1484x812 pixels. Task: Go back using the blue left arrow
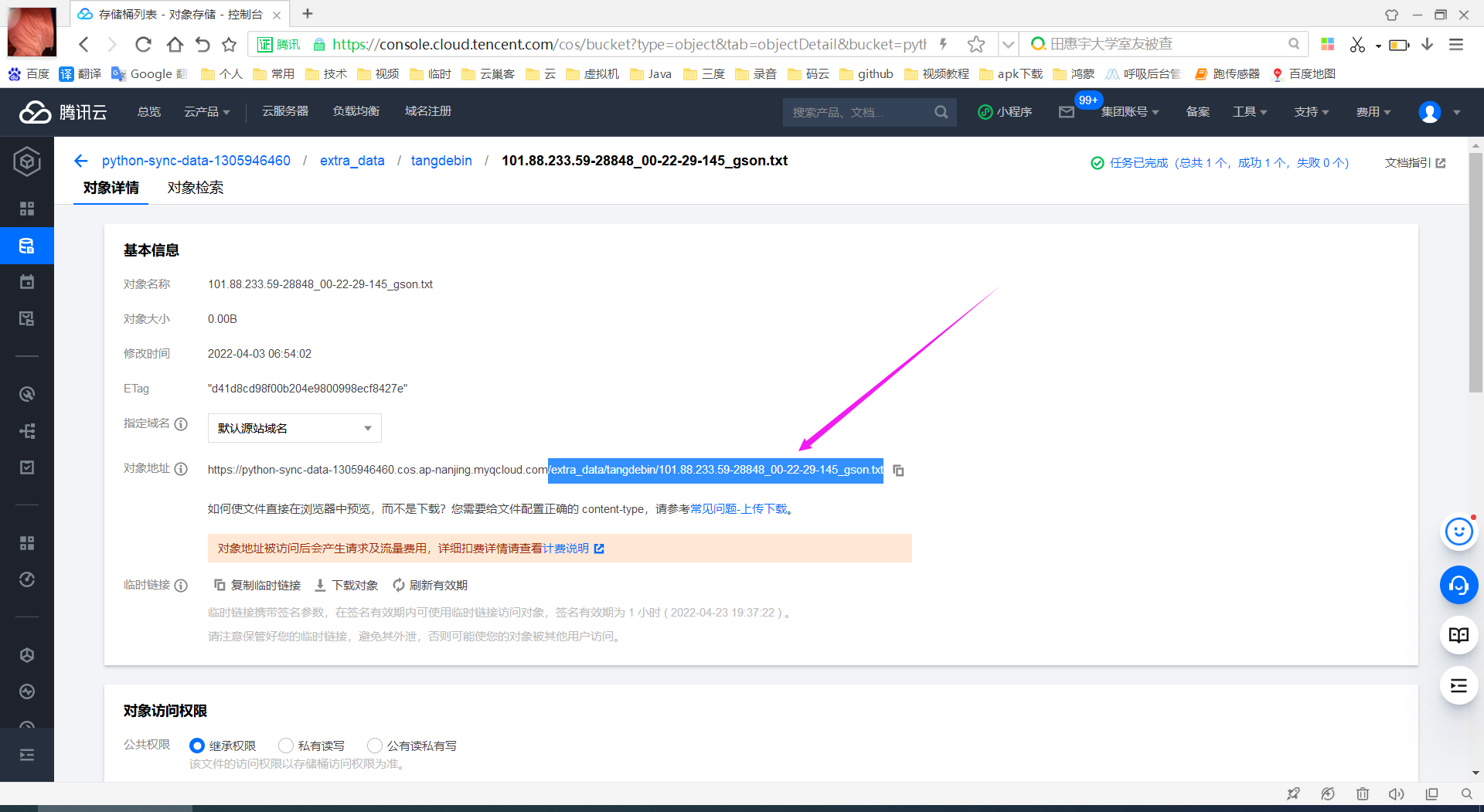(x=81, y=161)
